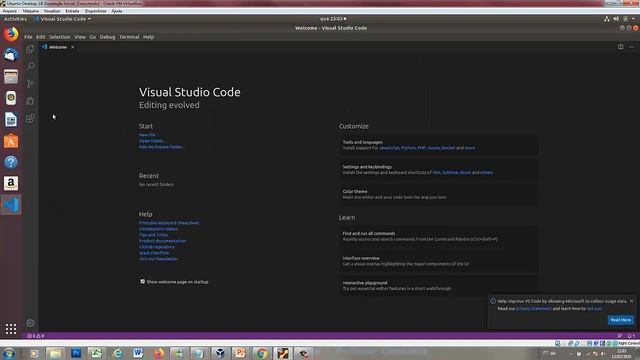The width and height of the screenshot is (640, 360).
Task: Open Printable keyboard cheatsheet link
Action: point(169,223)
